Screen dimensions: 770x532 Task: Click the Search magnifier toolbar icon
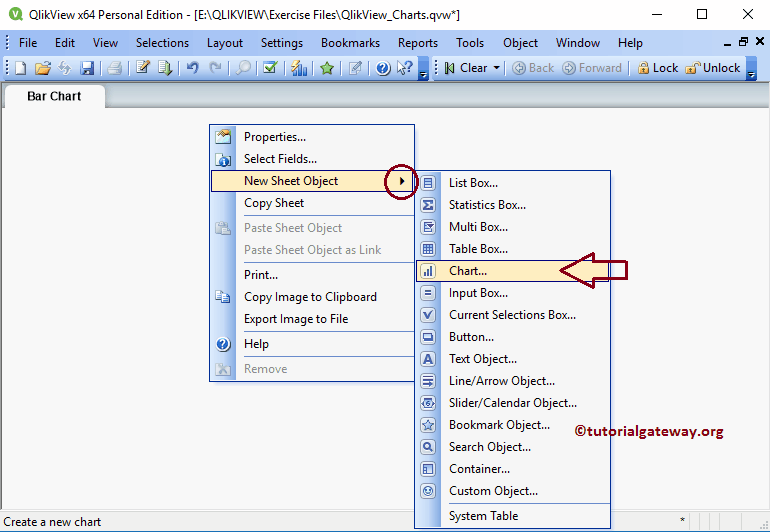pos(243,68)
